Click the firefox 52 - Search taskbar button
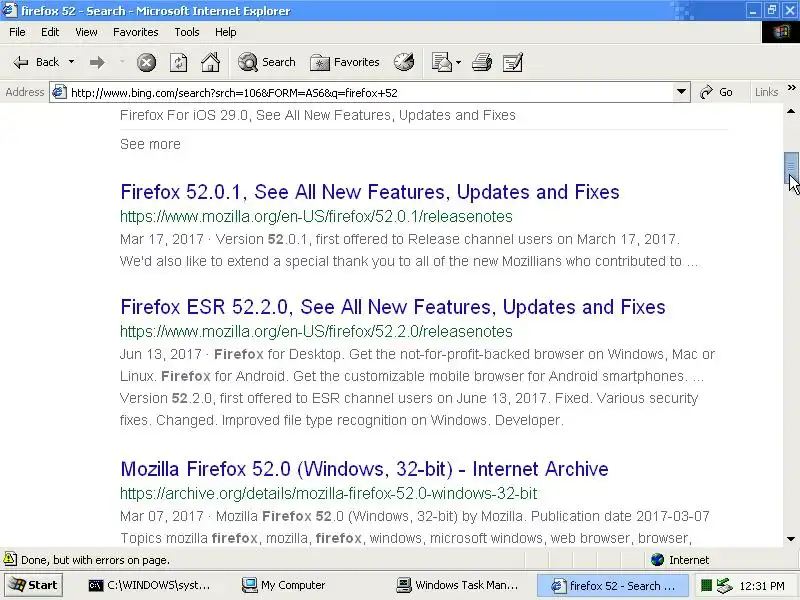 612,585
